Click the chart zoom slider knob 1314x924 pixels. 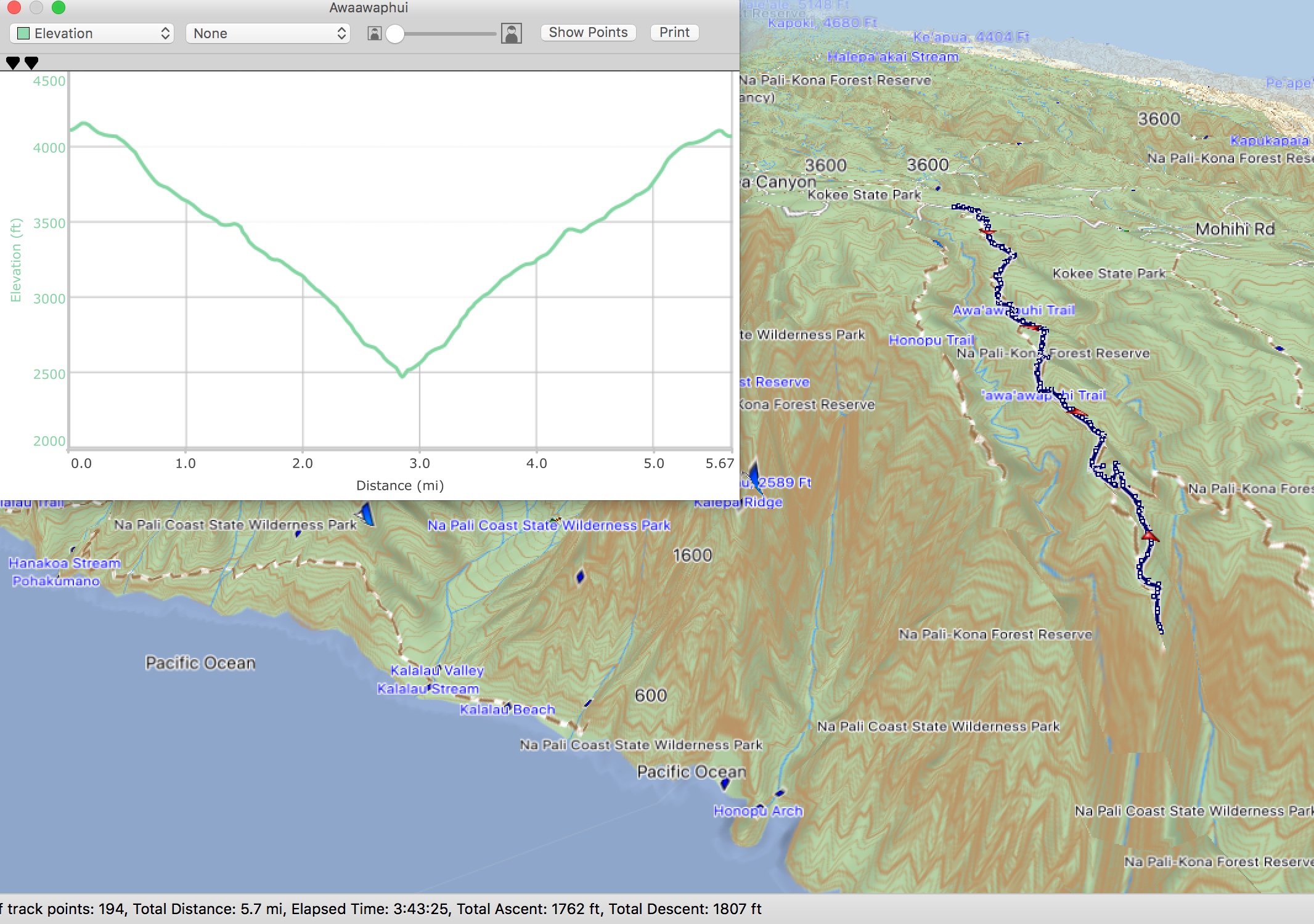395,33
